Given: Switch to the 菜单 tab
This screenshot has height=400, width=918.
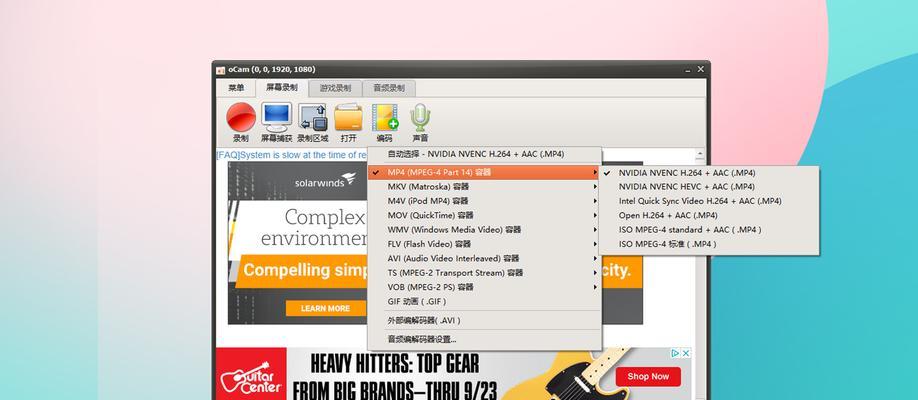Looking at the screenshot, I should (236, 88).
